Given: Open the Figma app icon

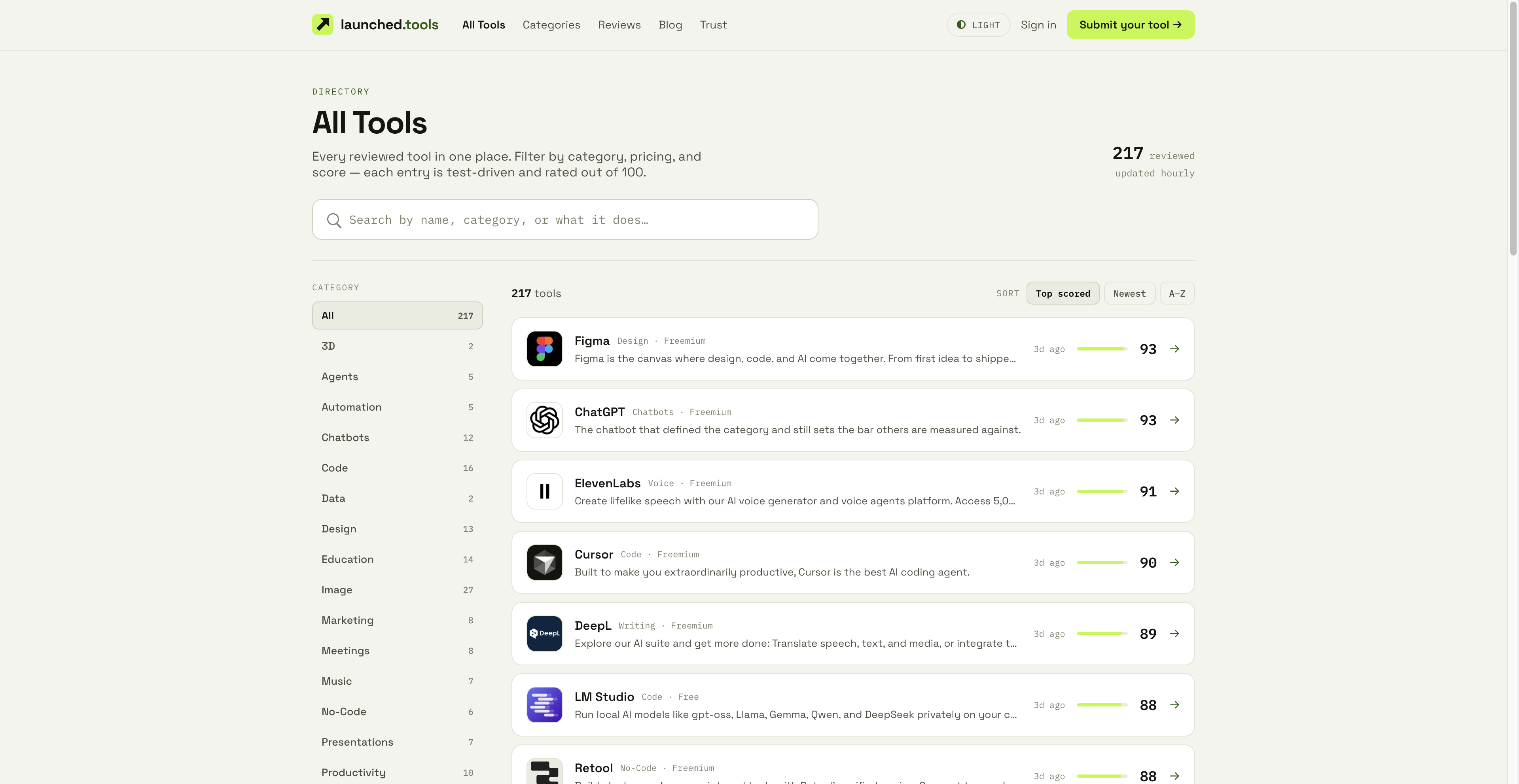Looking at the screenshot, I should (544, 349).
